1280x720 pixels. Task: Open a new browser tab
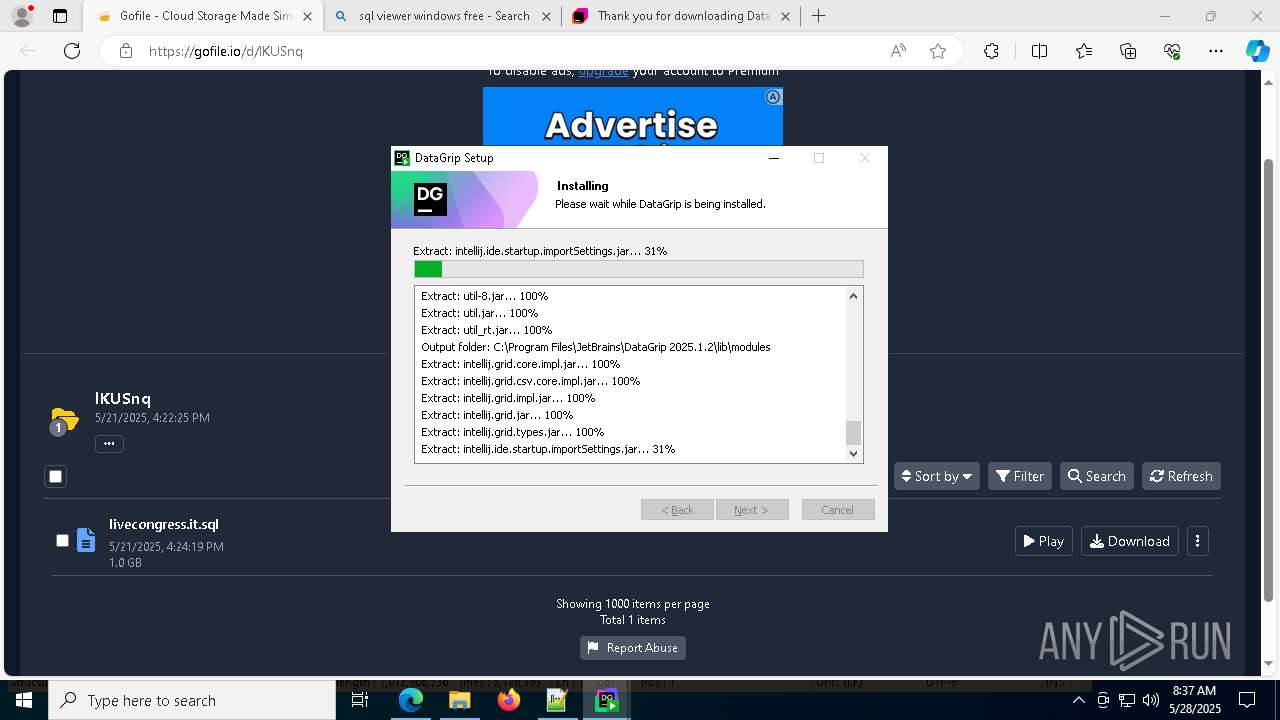pyautogui.click(x=819, y=16)
